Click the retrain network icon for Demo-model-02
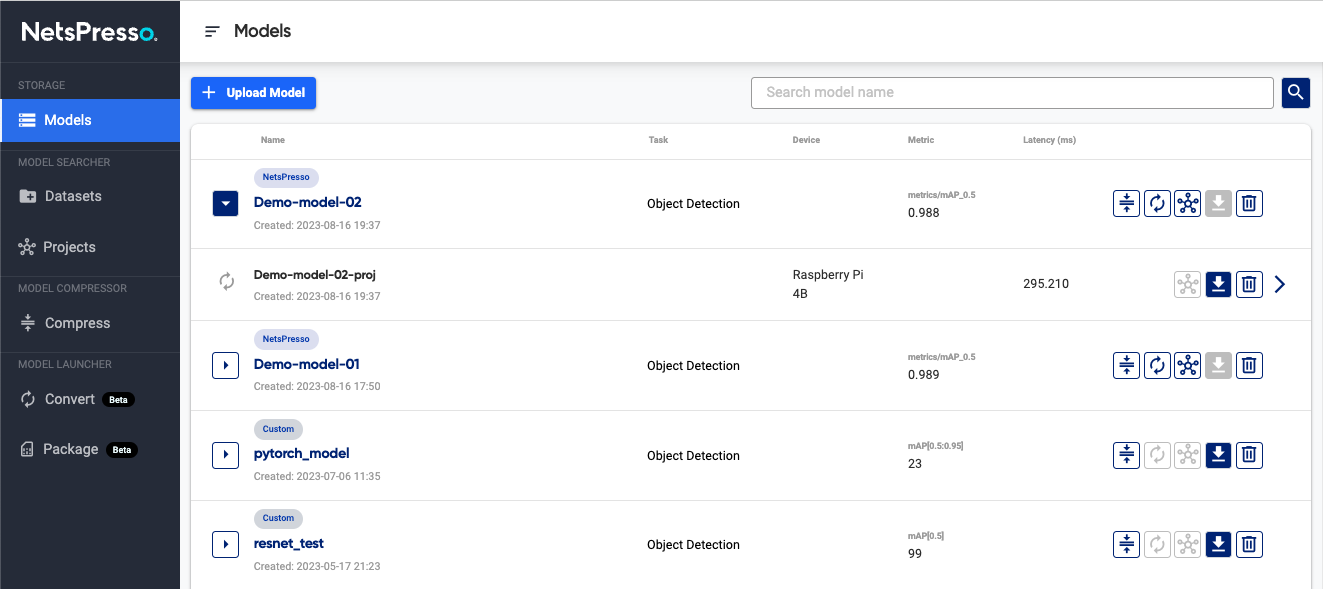 1187,204
